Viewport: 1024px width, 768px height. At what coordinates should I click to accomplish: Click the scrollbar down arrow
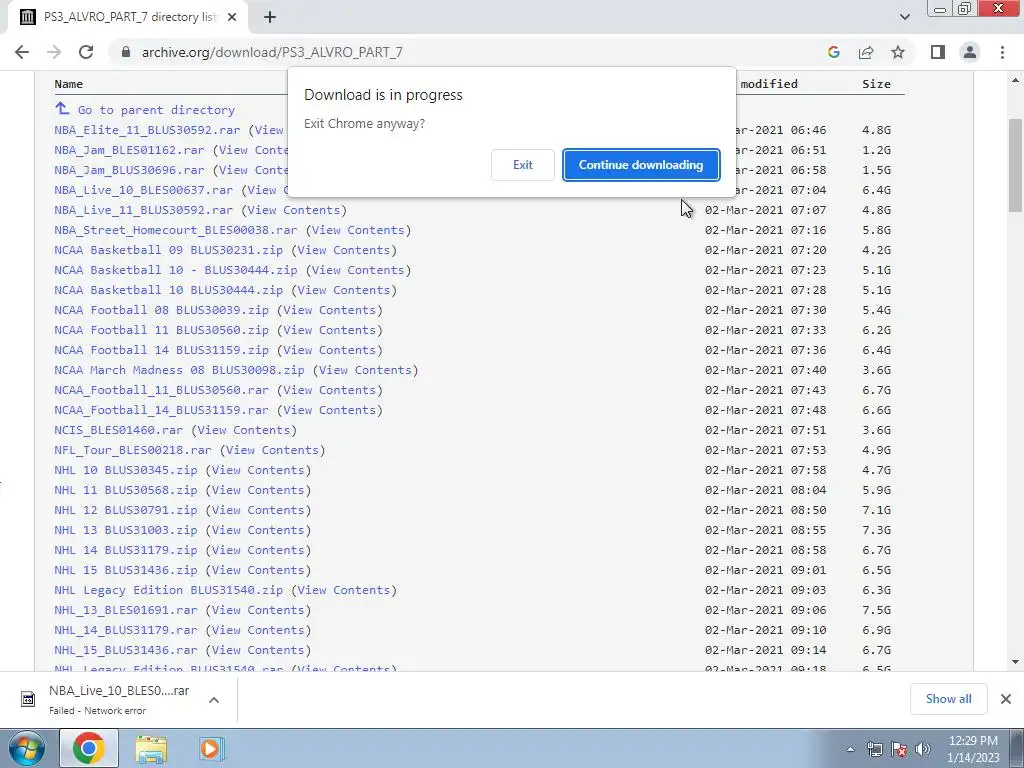1015,662
